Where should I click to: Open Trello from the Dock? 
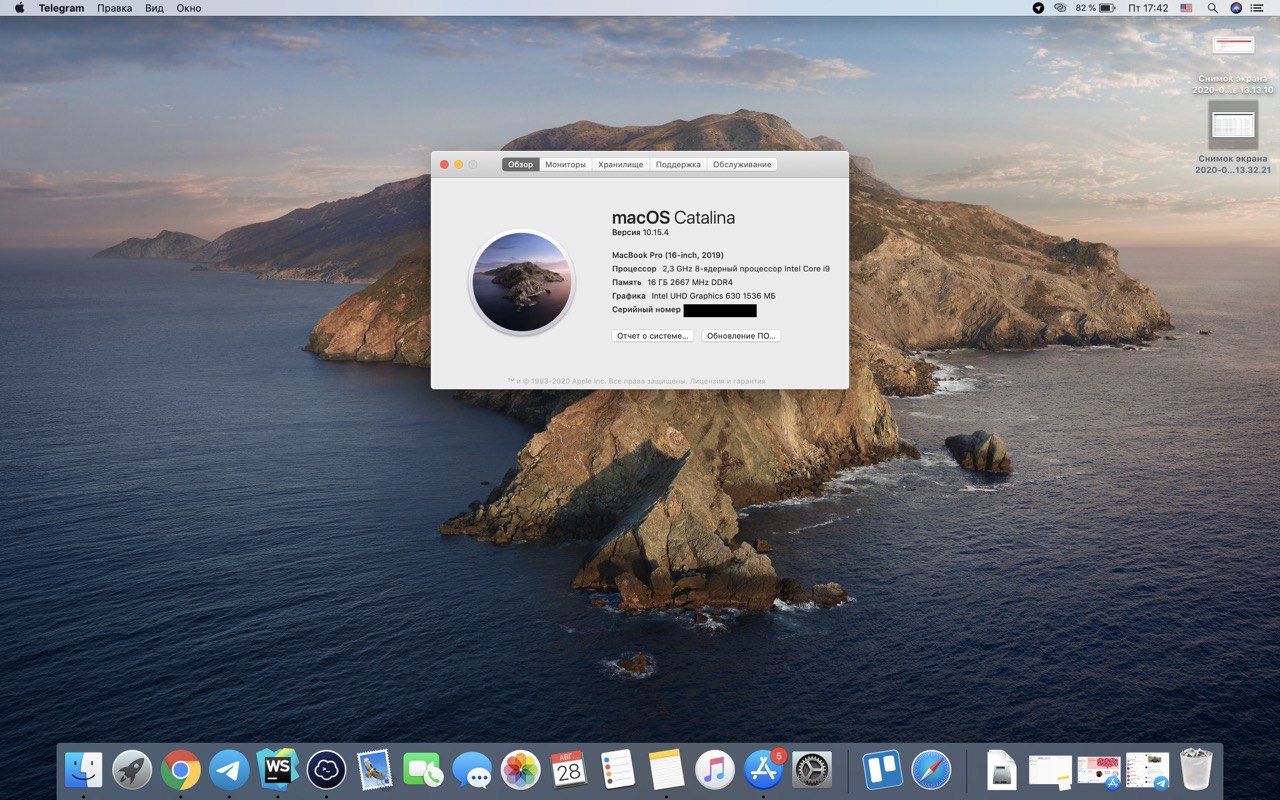(882, 770)
